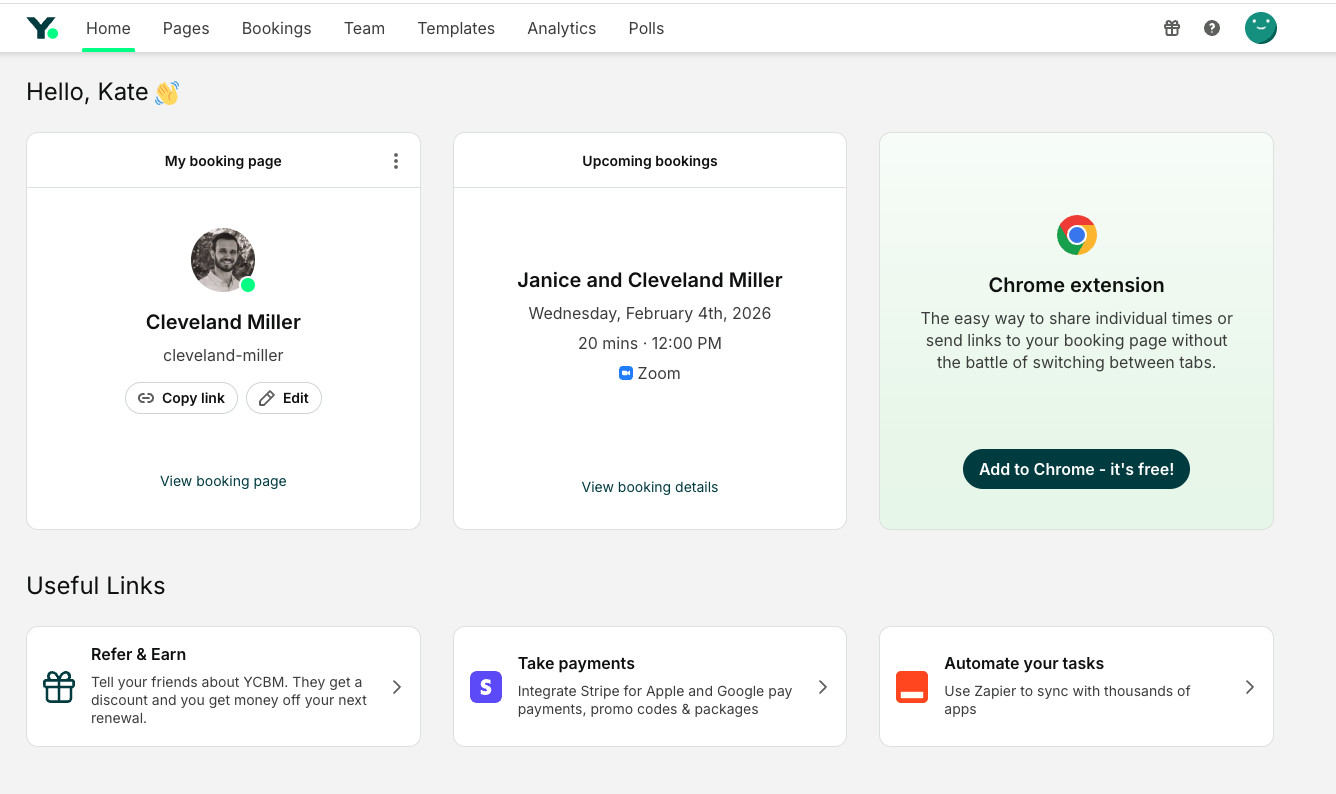Open the gift rewards icon in header
The image size is (1336, 794).
pos(1172,28)
